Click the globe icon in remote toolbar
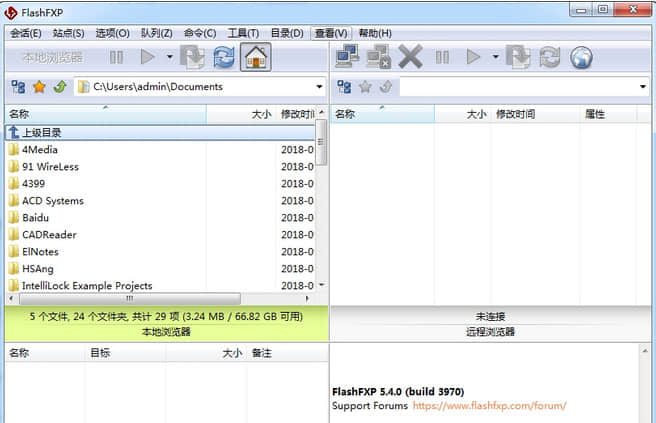This screenshot has height=423, width=656. [581, 57]
